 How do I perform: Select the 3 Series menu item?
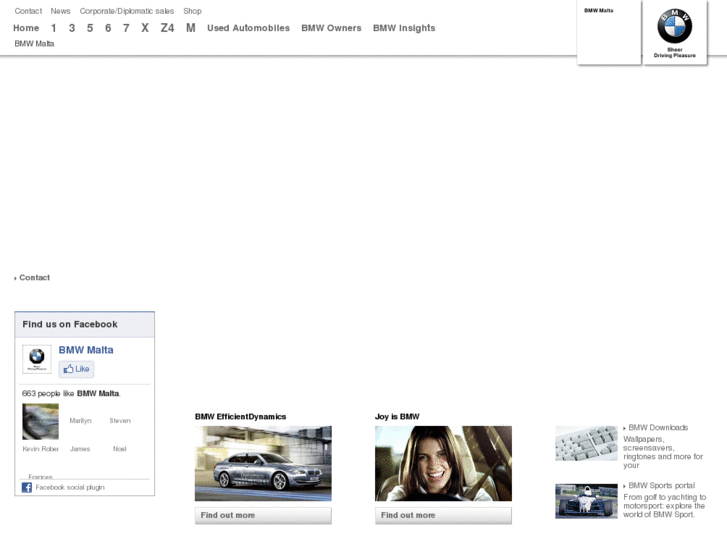(71, 28)
